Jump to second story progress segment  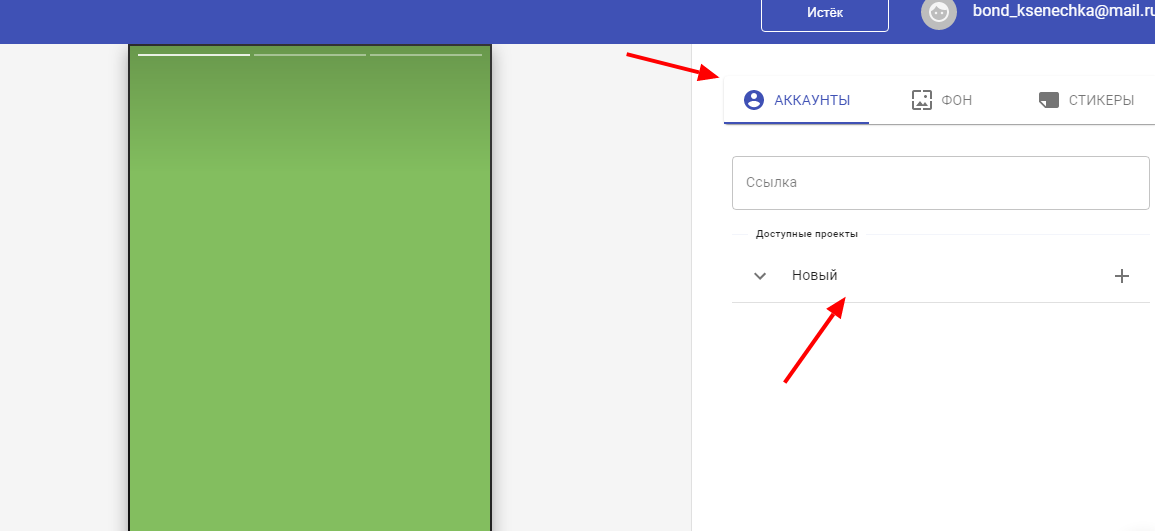point(310,55)
